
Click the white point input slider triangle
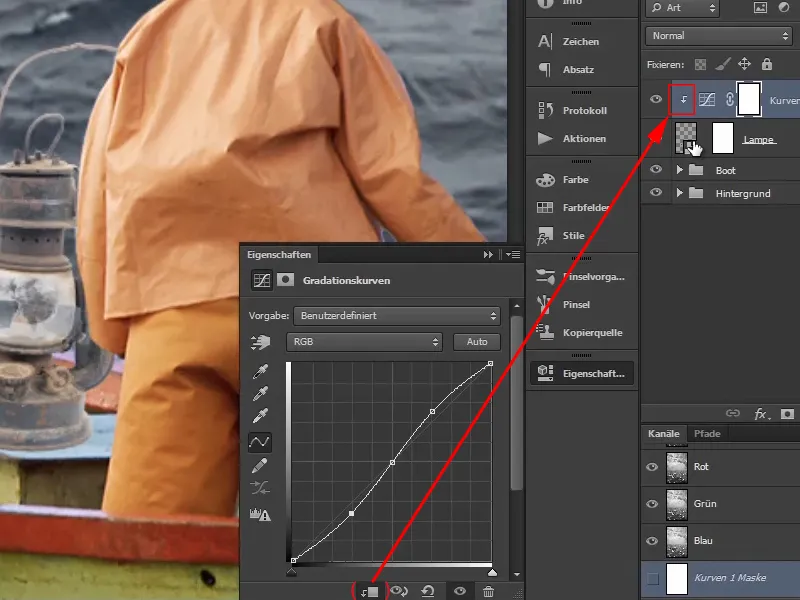(x=492, y=572)
